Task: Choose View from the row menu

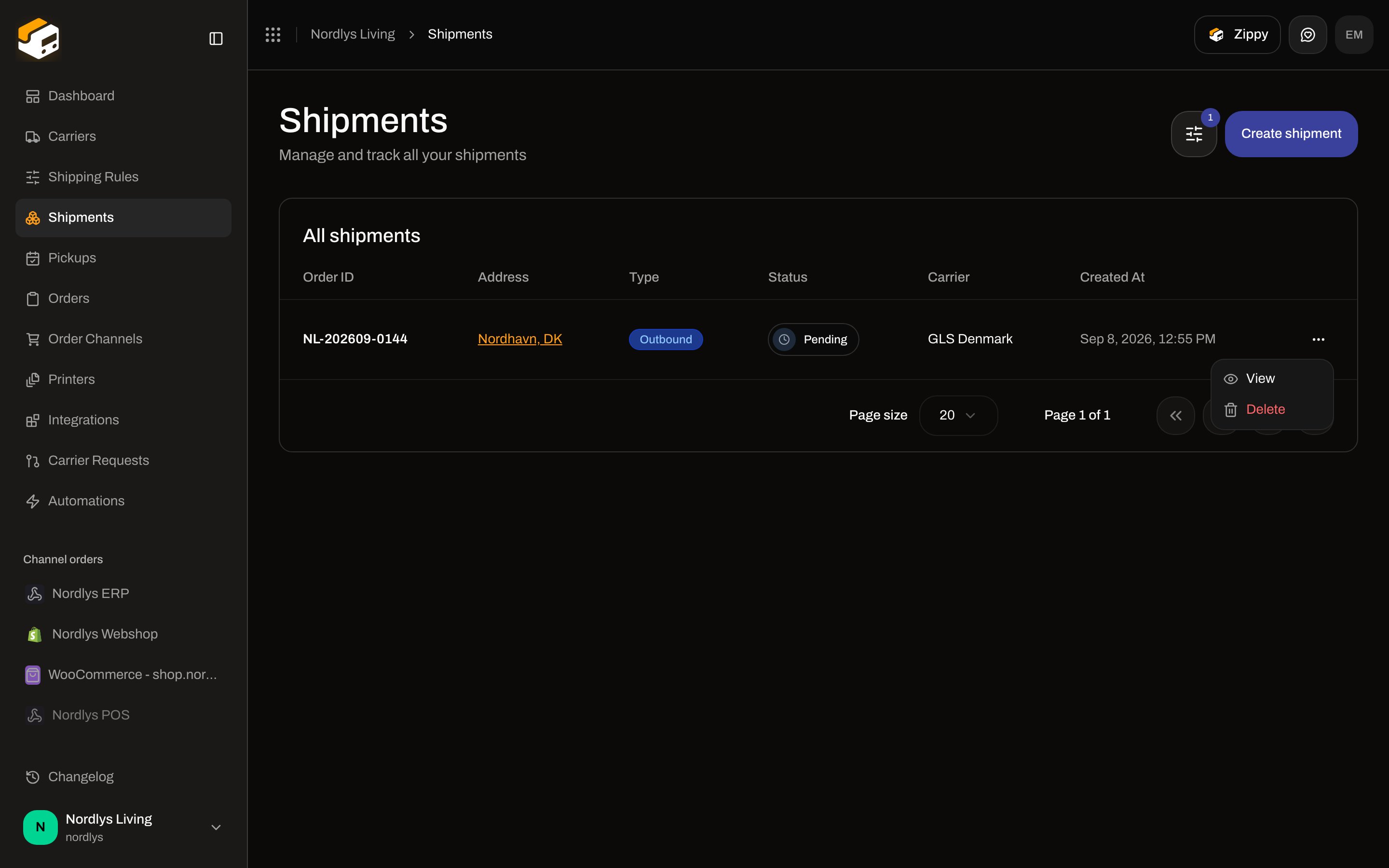Action: pos(1272,379)
